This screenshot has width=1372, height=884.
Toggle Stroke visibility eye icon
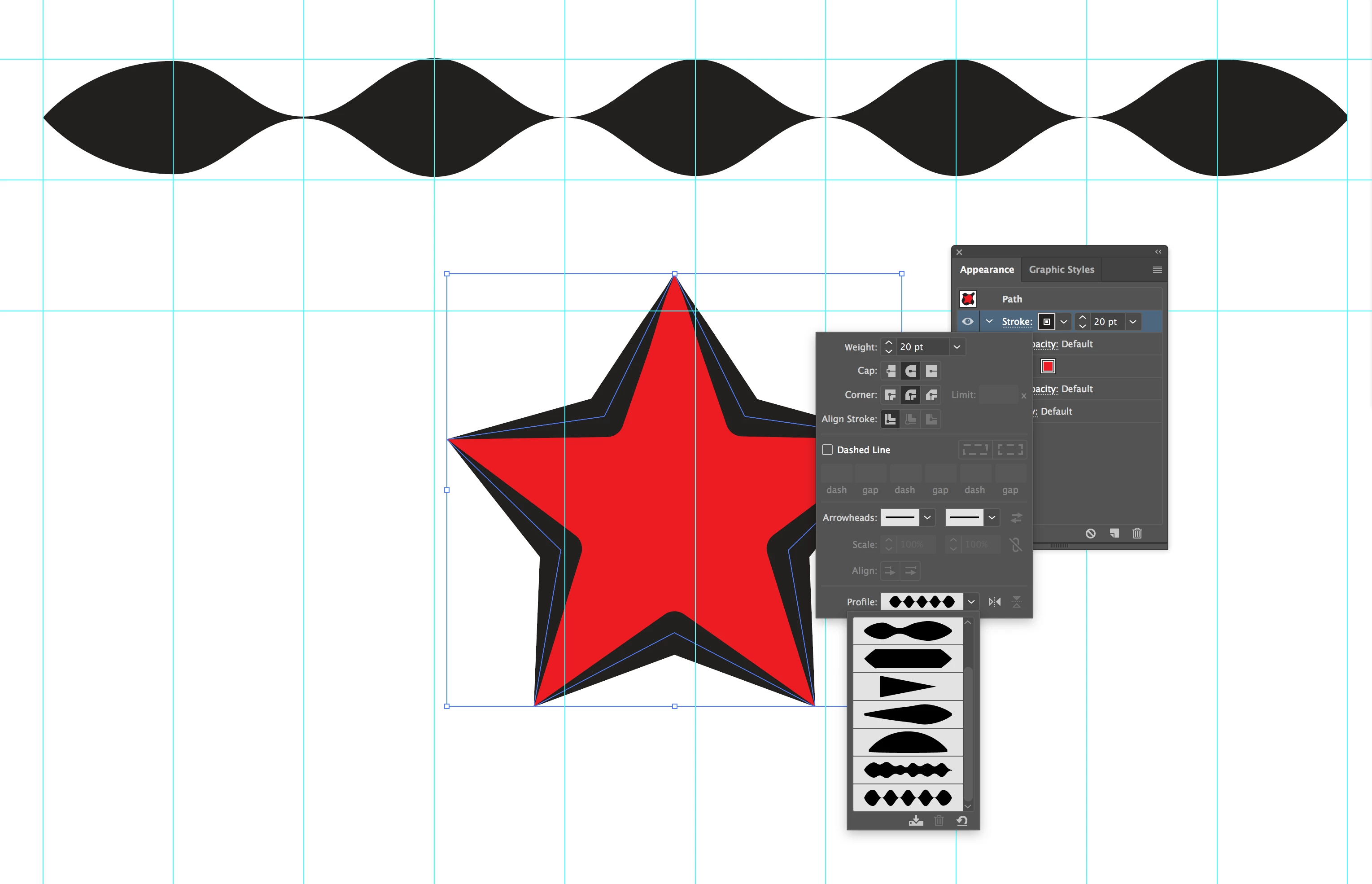(967, 321)
